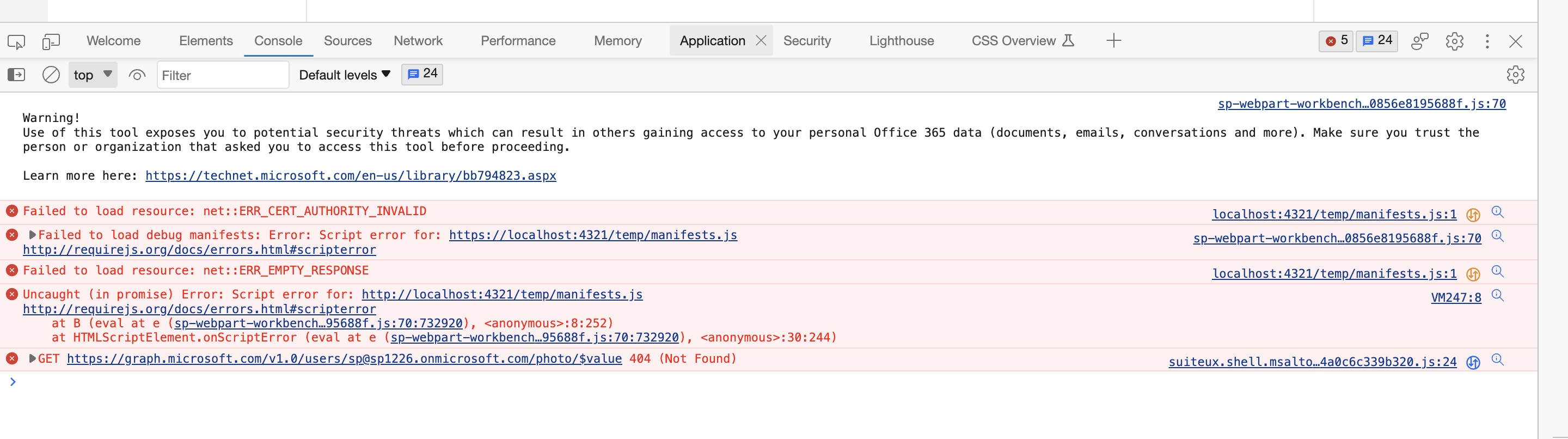1568x439 pixels.
Task: Open the feedback people icon
Action: pyautogui.click(x=1419, y=41)
